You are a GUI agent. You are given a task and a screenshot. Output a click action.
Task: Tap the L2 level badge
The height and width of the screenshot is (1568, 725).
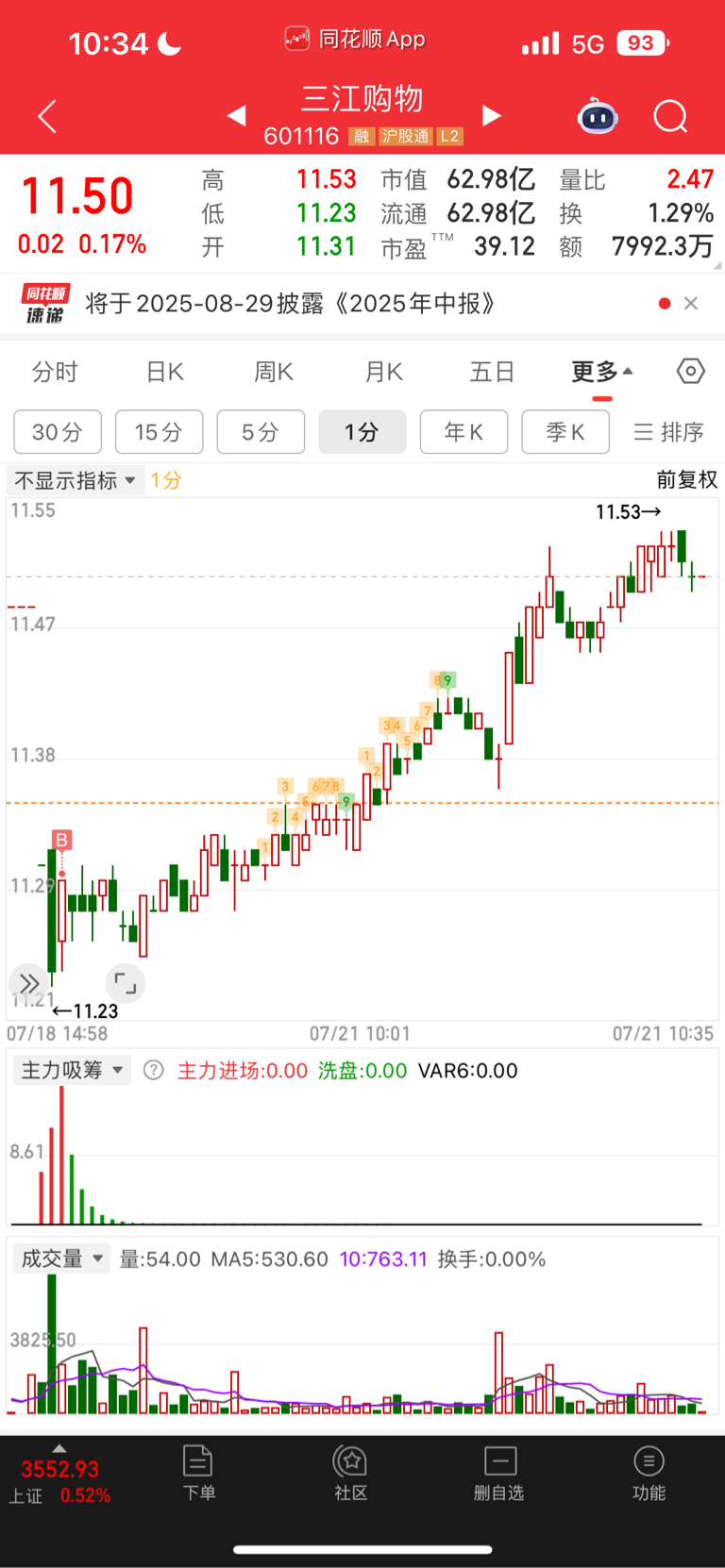click(x=449, y=137)
